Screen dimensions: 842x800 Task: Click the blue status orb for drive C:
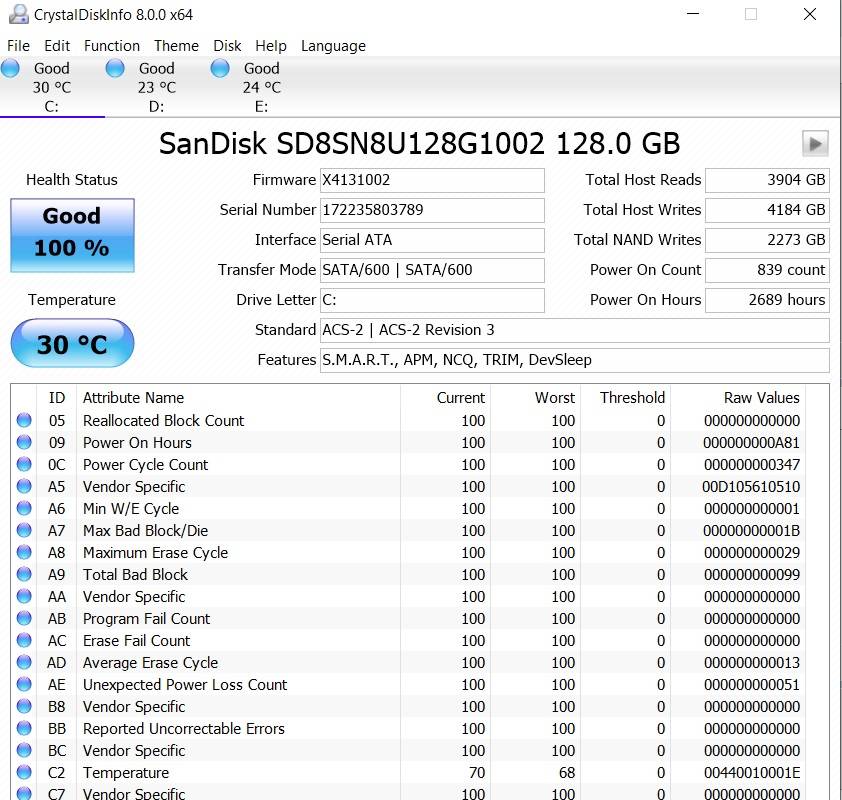tap(11, 68)
